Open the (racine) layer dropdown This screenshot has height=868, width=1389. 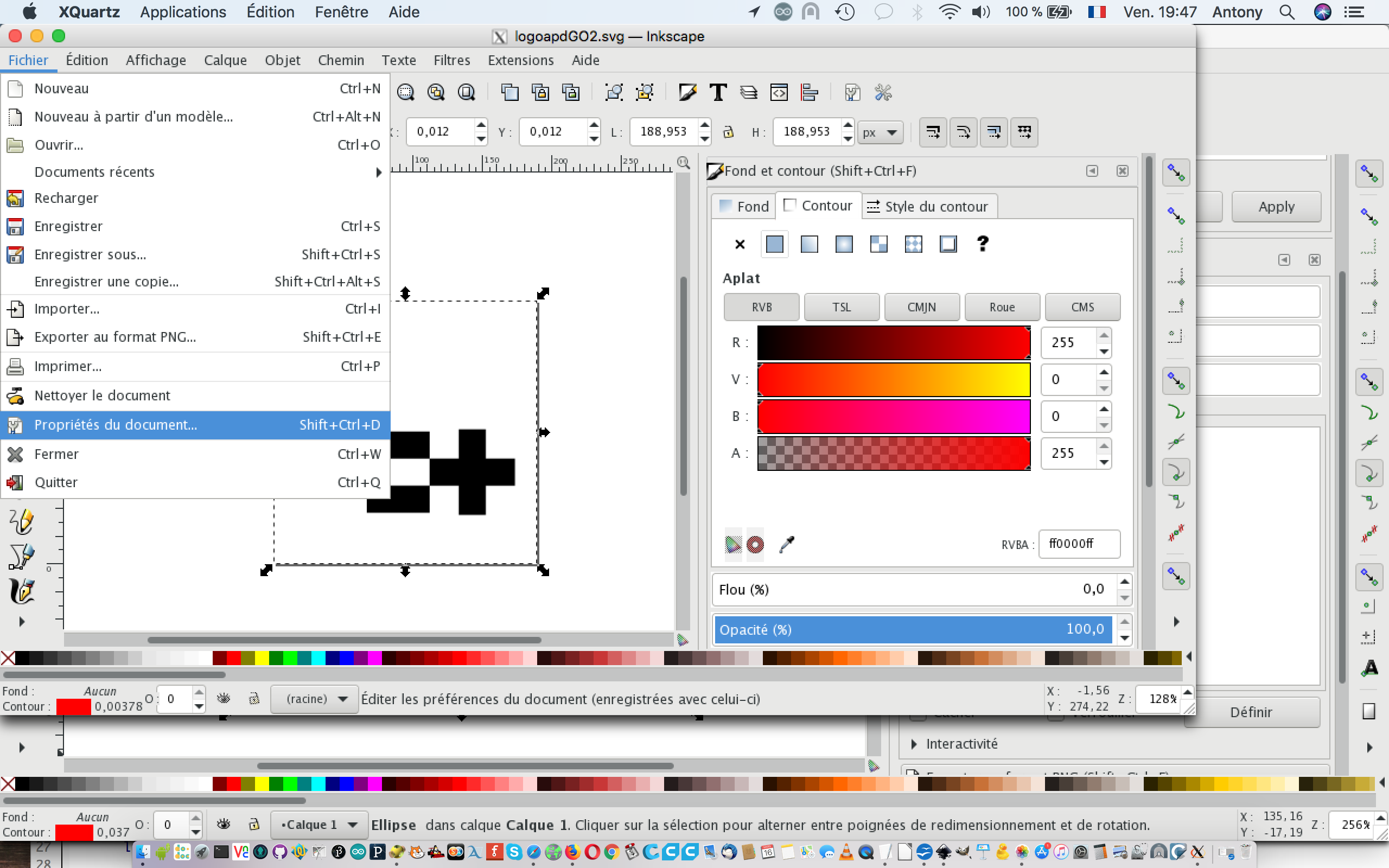314,699
